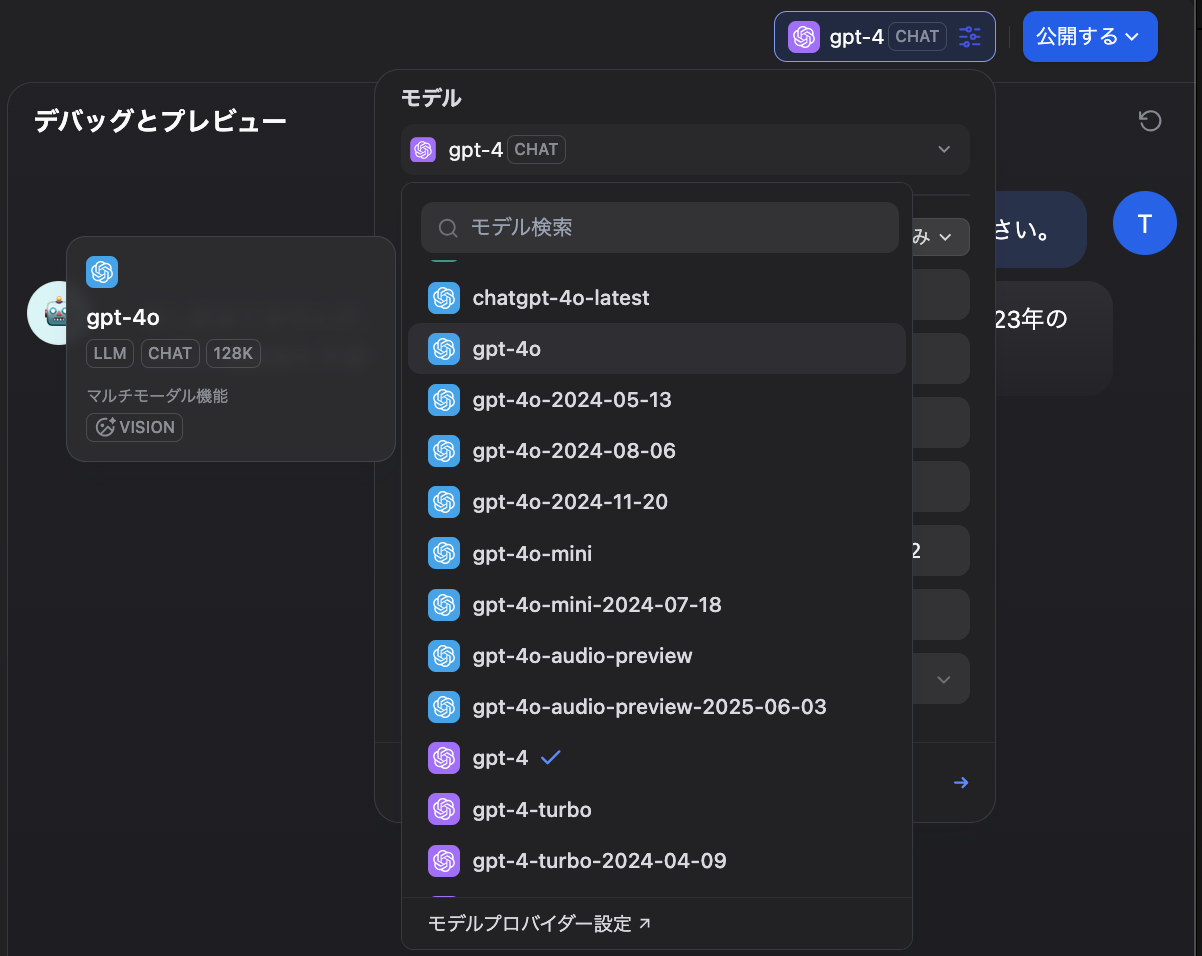Select gpt-4o-2024-11-20 from the list
Viewport: 1202px width, 956px height.
(570, 501)
